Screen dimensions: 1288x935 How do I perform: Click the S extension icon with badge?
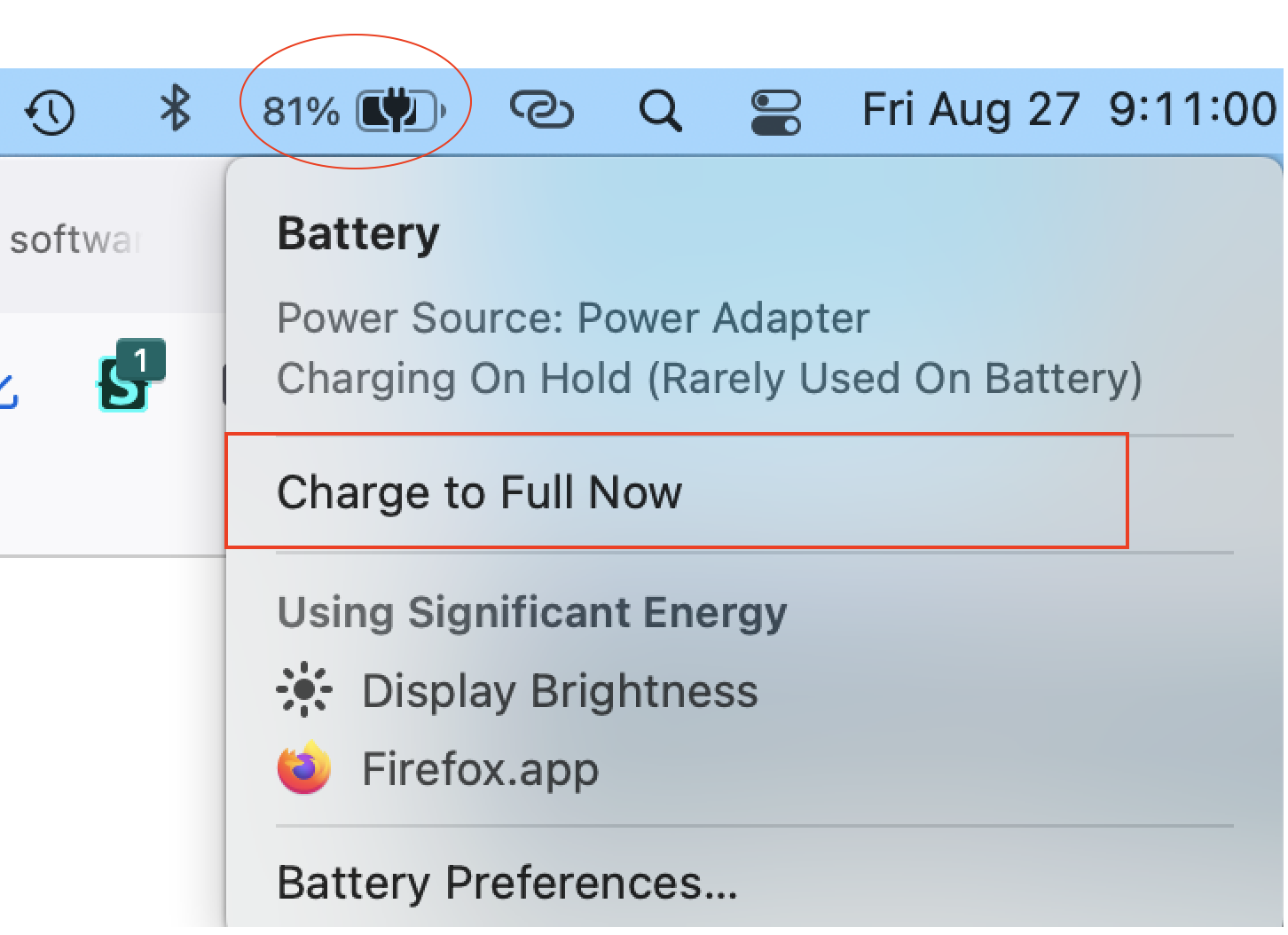pos(124,384)
